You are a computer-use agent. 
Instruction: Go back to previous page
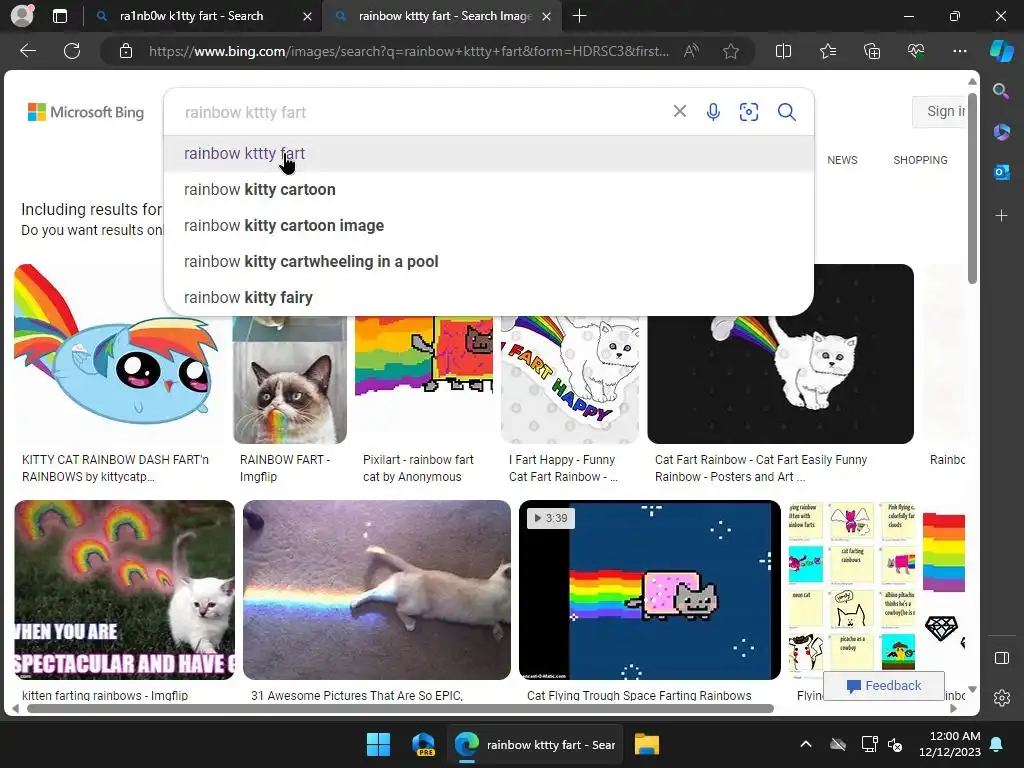[x=28, y=51]
